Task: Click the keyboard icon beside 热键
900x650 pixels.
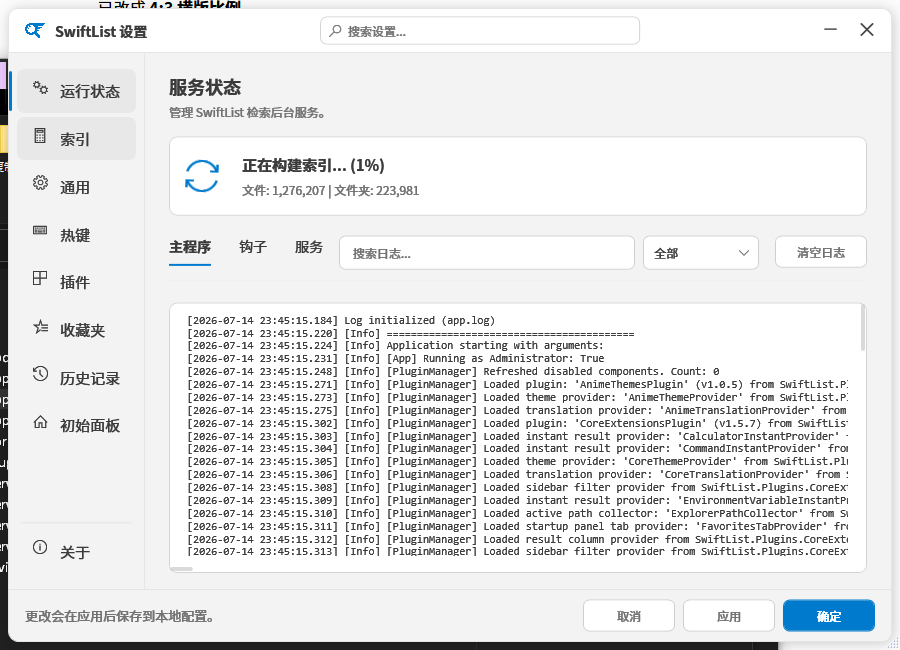Action: [x=40, y=231]
